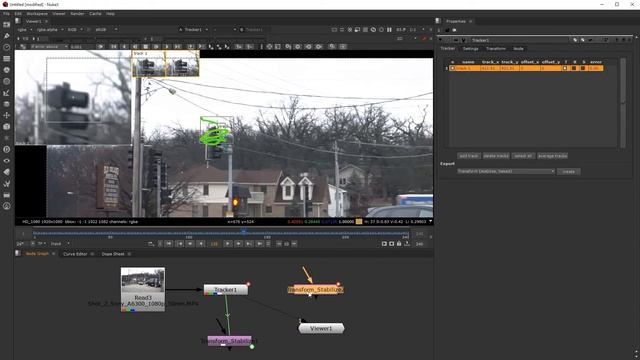640x360 pixels.
Task: Open the MetaData nodes toolbar menu
Action: (7, 172)
